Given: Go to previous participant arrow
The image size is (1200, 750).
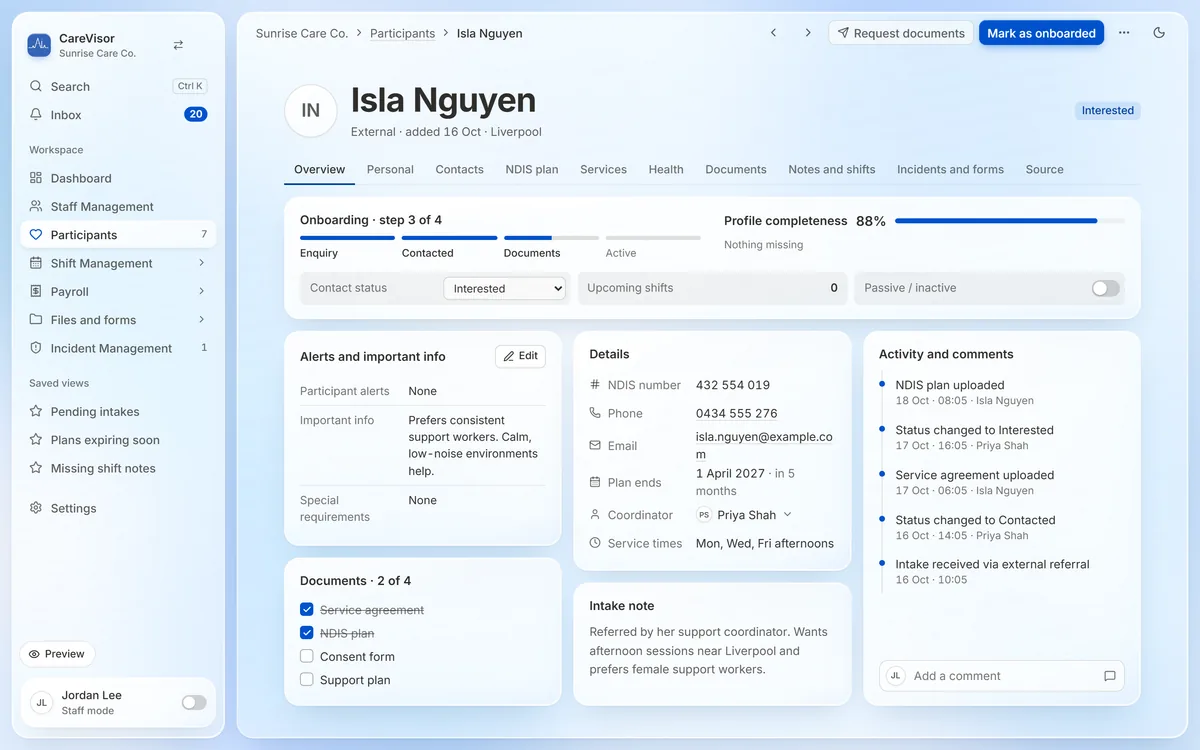Looking at the screenshot, I should (773, 33).
